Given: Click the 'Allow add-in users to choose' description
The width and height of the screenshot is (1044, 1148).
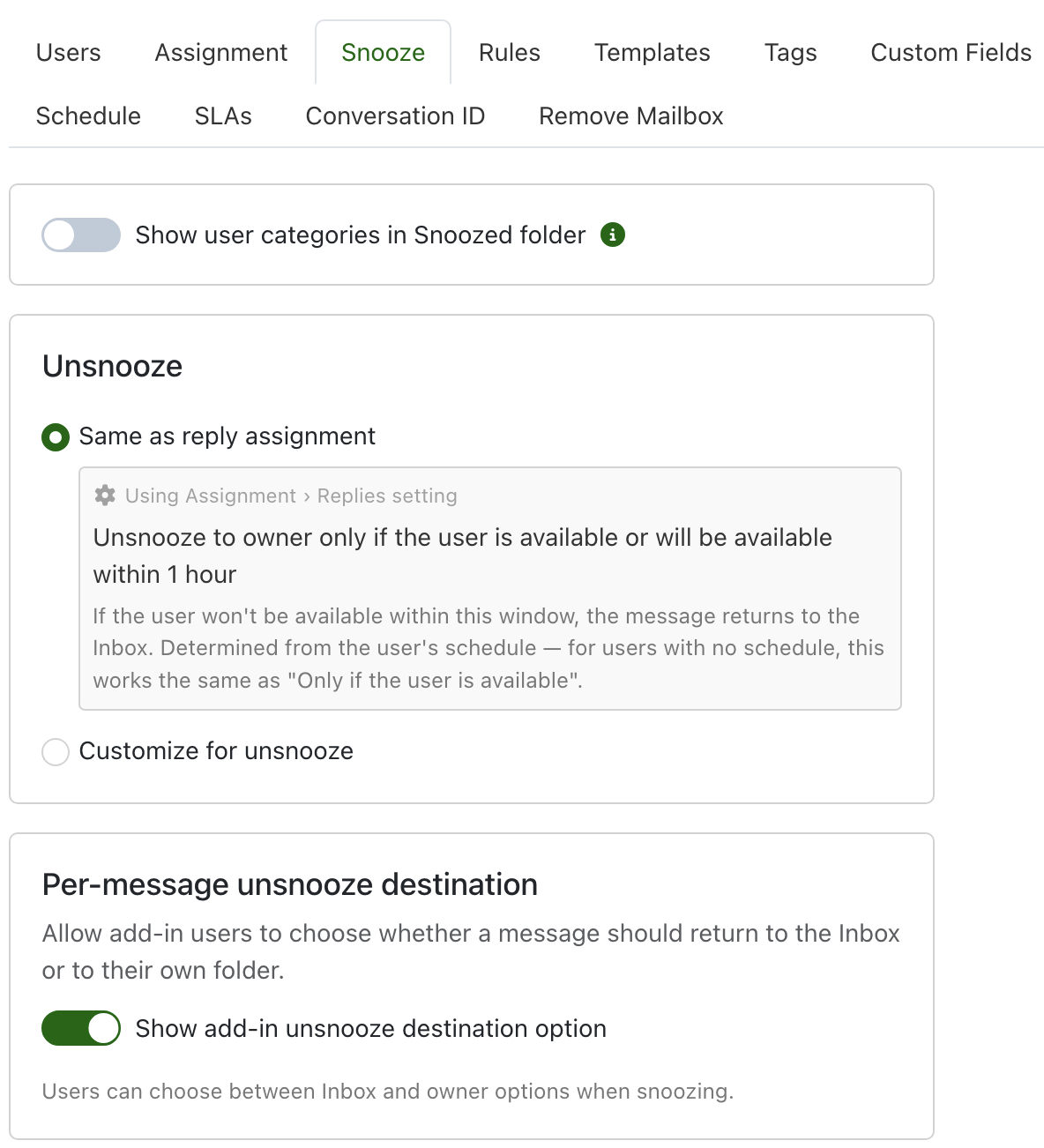Looking at the screenshot, I should point(471,951).
